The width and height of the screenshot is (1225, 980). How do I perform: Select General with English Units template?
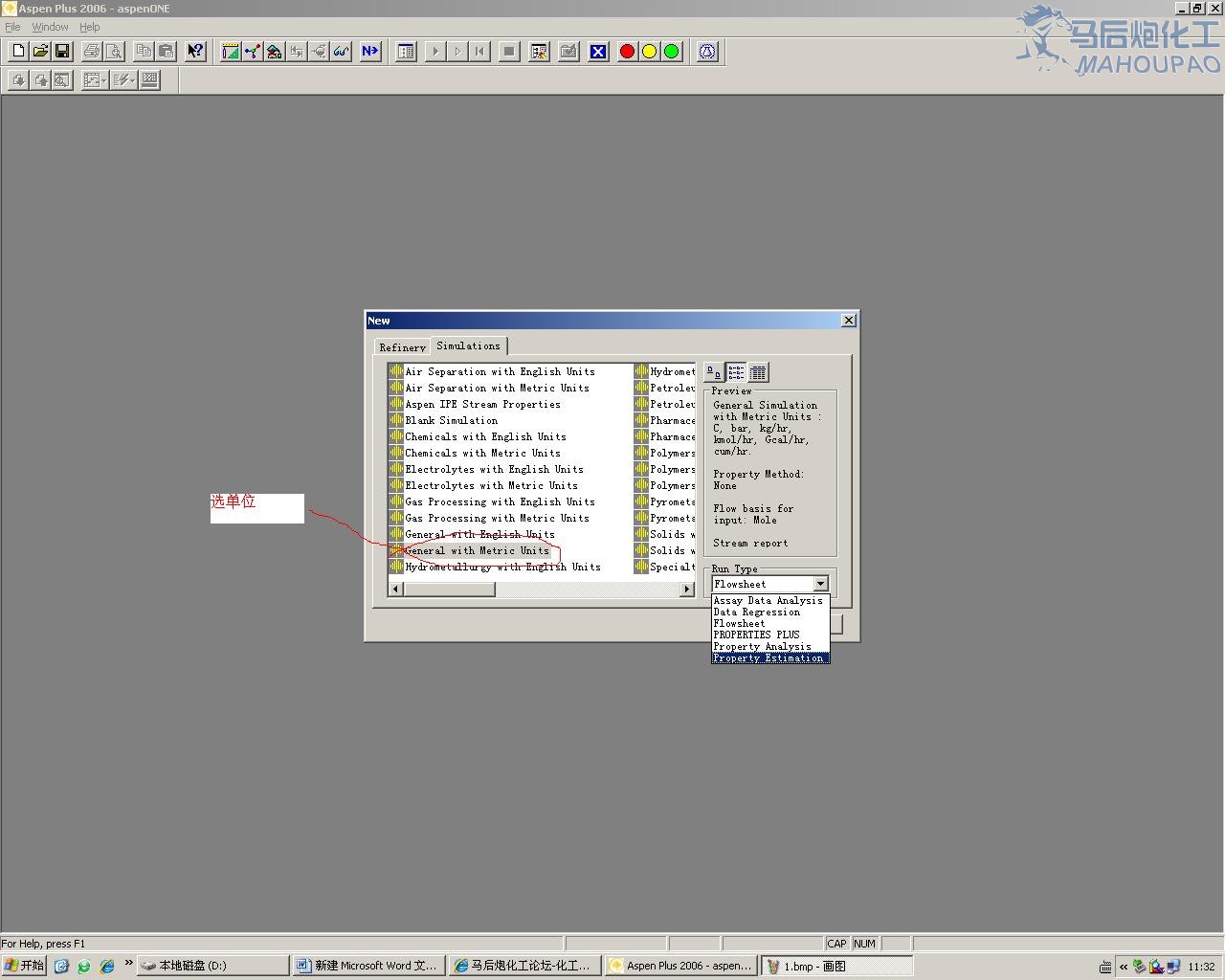pos(472,534)
